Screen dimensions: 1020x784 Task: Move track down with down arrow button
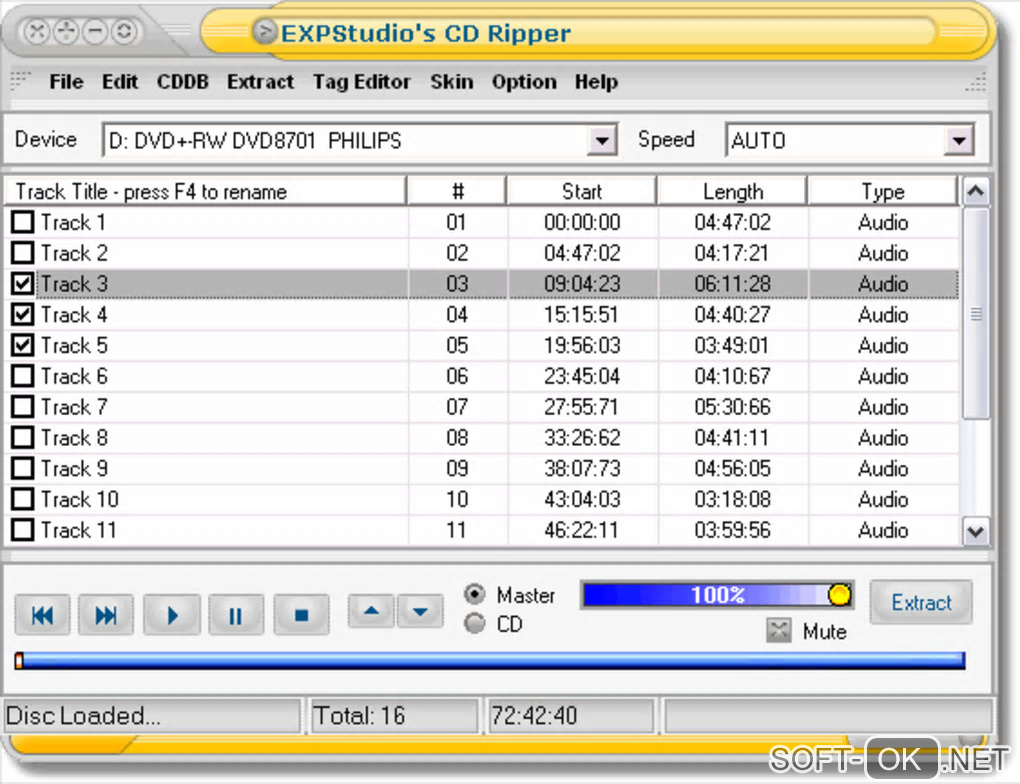[420, 611]
